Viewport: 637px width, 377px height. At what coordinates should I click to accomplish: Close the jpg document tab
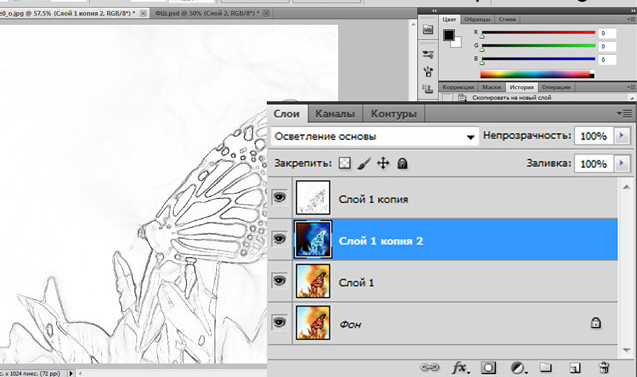point(143,13)
